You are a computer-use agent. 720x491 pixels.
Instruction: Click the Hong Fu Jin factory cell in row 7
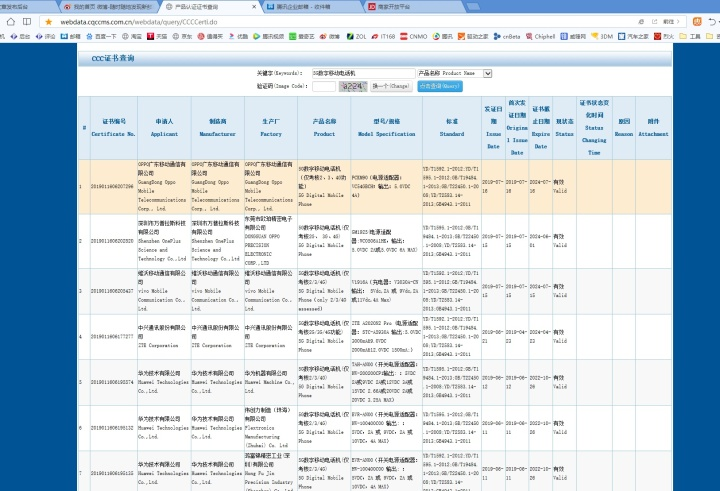tap(271, 471)
